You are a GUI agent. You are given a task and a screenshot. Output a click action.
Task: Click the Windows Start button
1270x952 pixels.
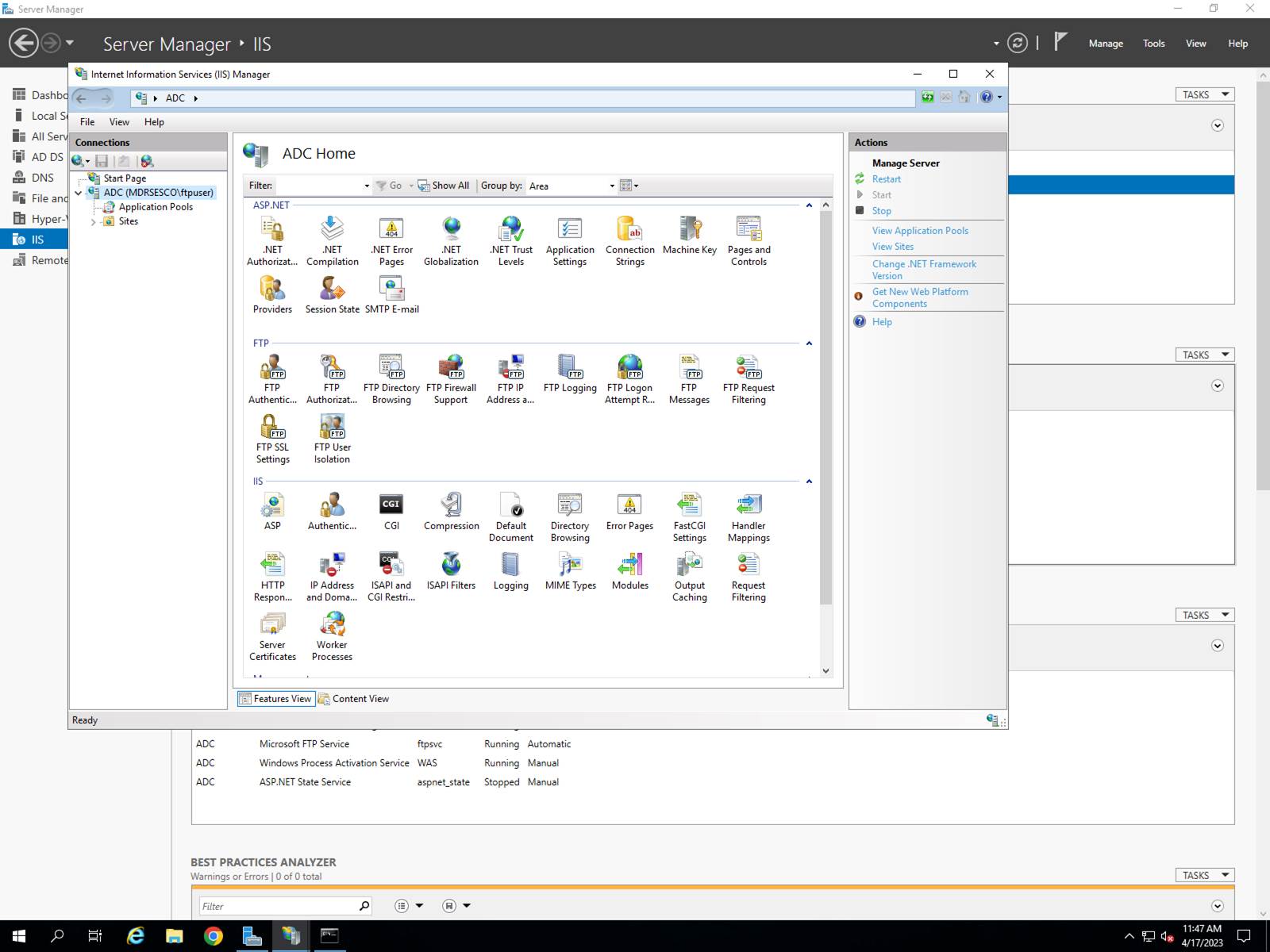click(19, 936)
